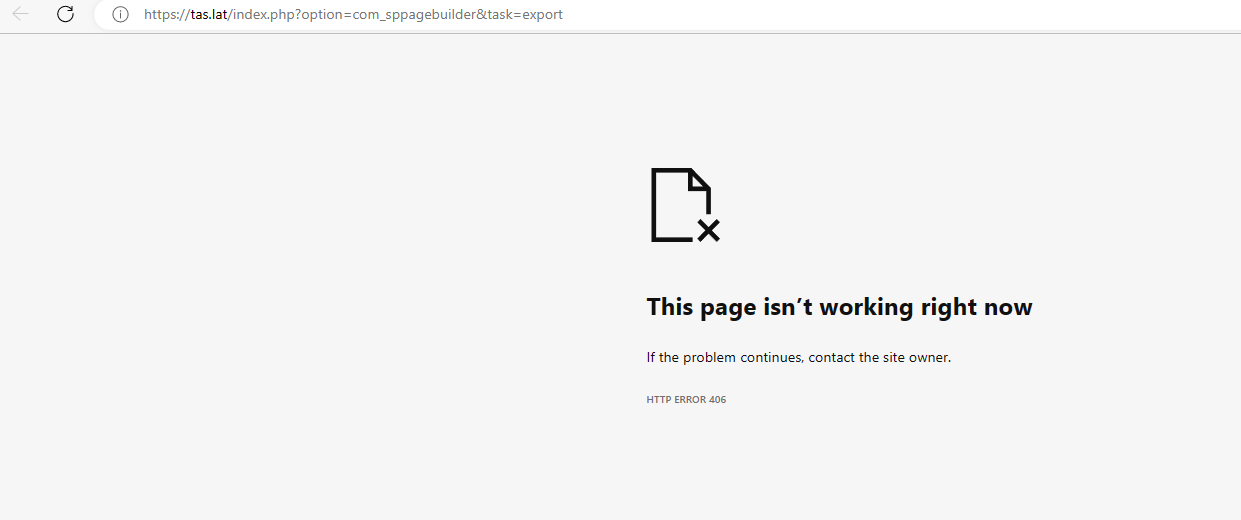Viewport: 1241px width, 520px height.
Task: Click the broken page document icon
Action: click(x=685, y=205)
